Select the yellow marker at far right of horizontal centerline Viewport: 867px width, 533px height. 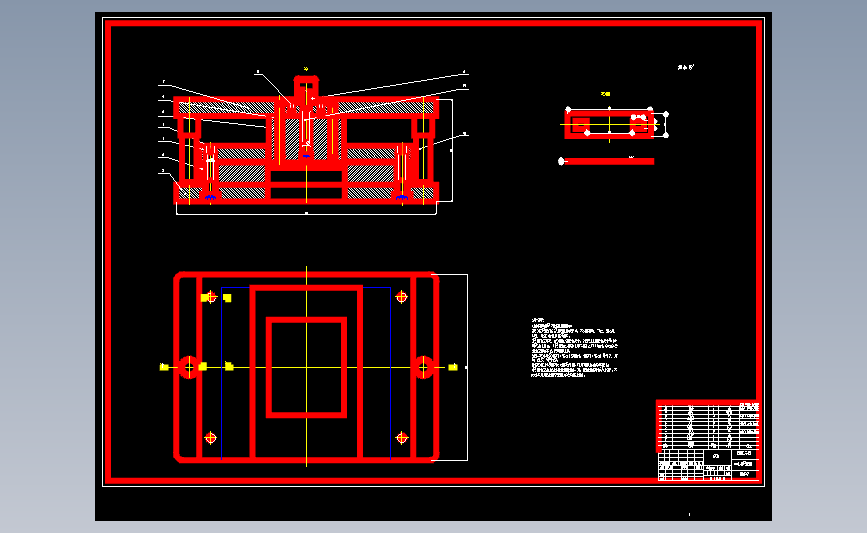[x=453, y=367]
